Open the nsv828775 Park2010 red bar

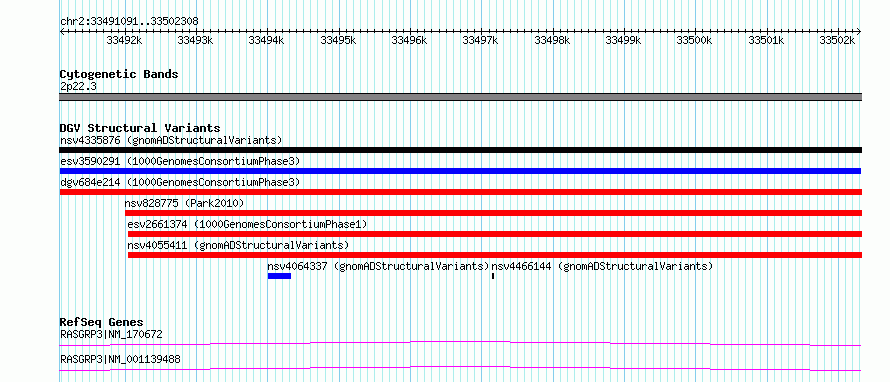[x=493, y=213]
